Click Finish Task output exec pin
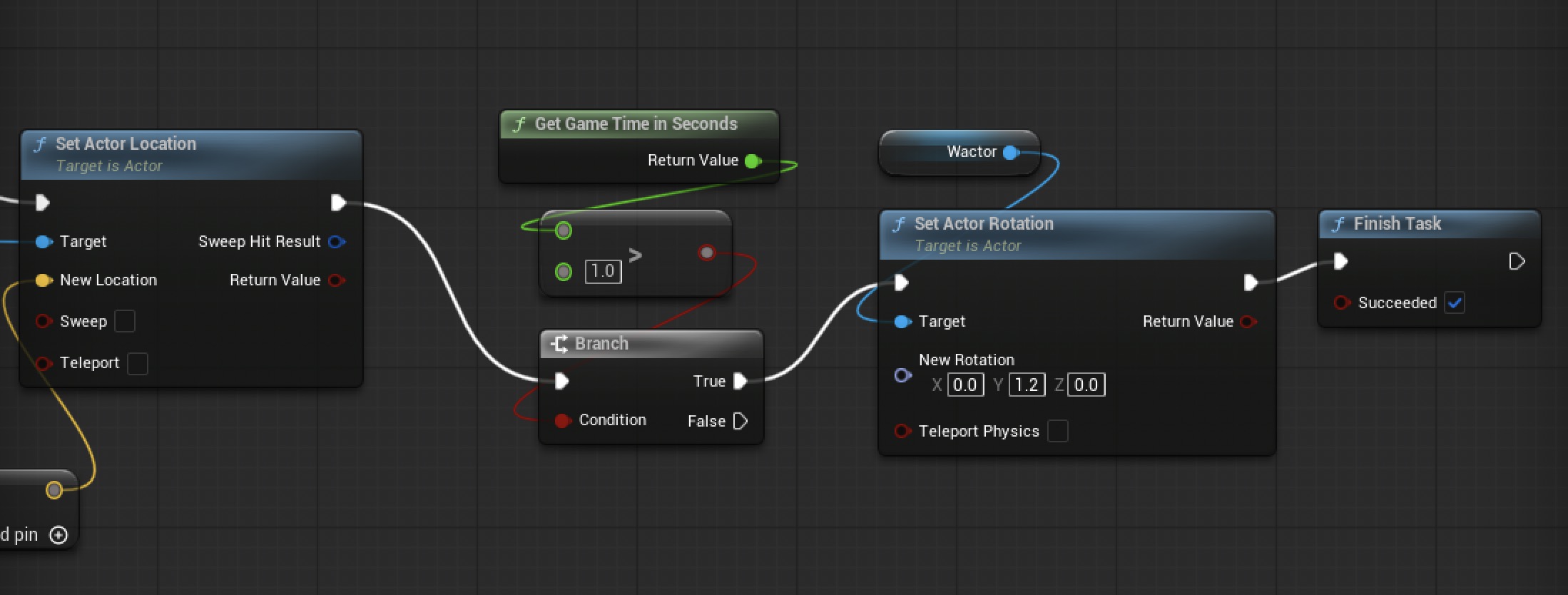This screenshot has width=1568, height=595. (1516, 262)
